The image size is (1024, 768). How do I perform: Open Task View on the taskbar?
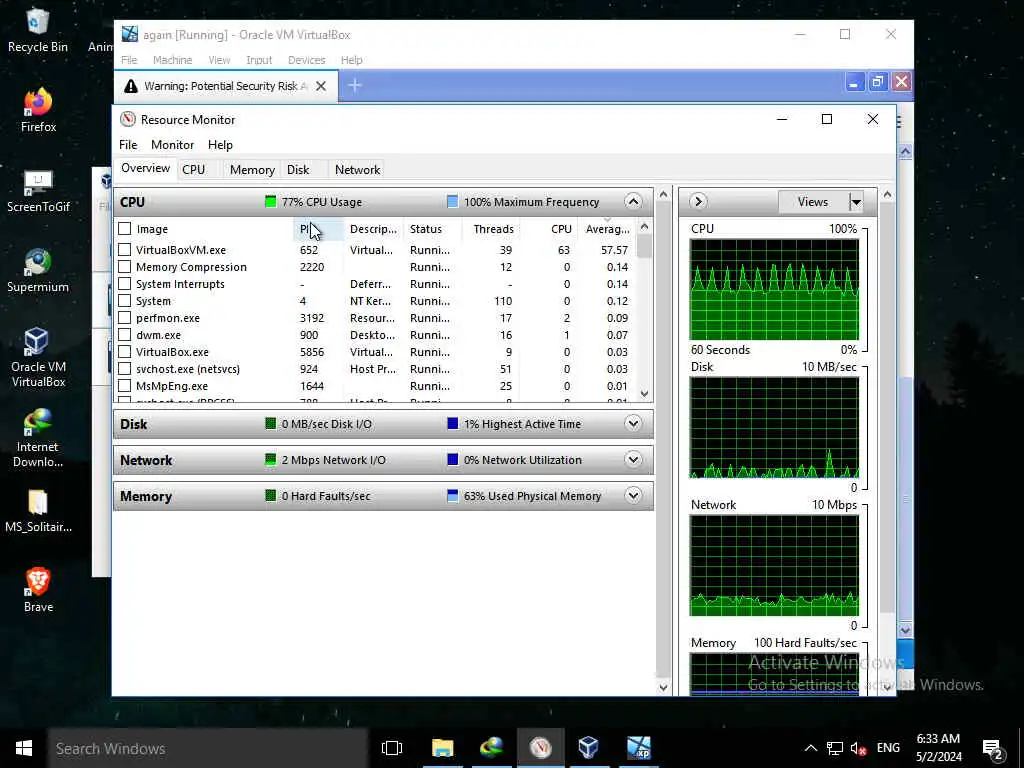392,748
